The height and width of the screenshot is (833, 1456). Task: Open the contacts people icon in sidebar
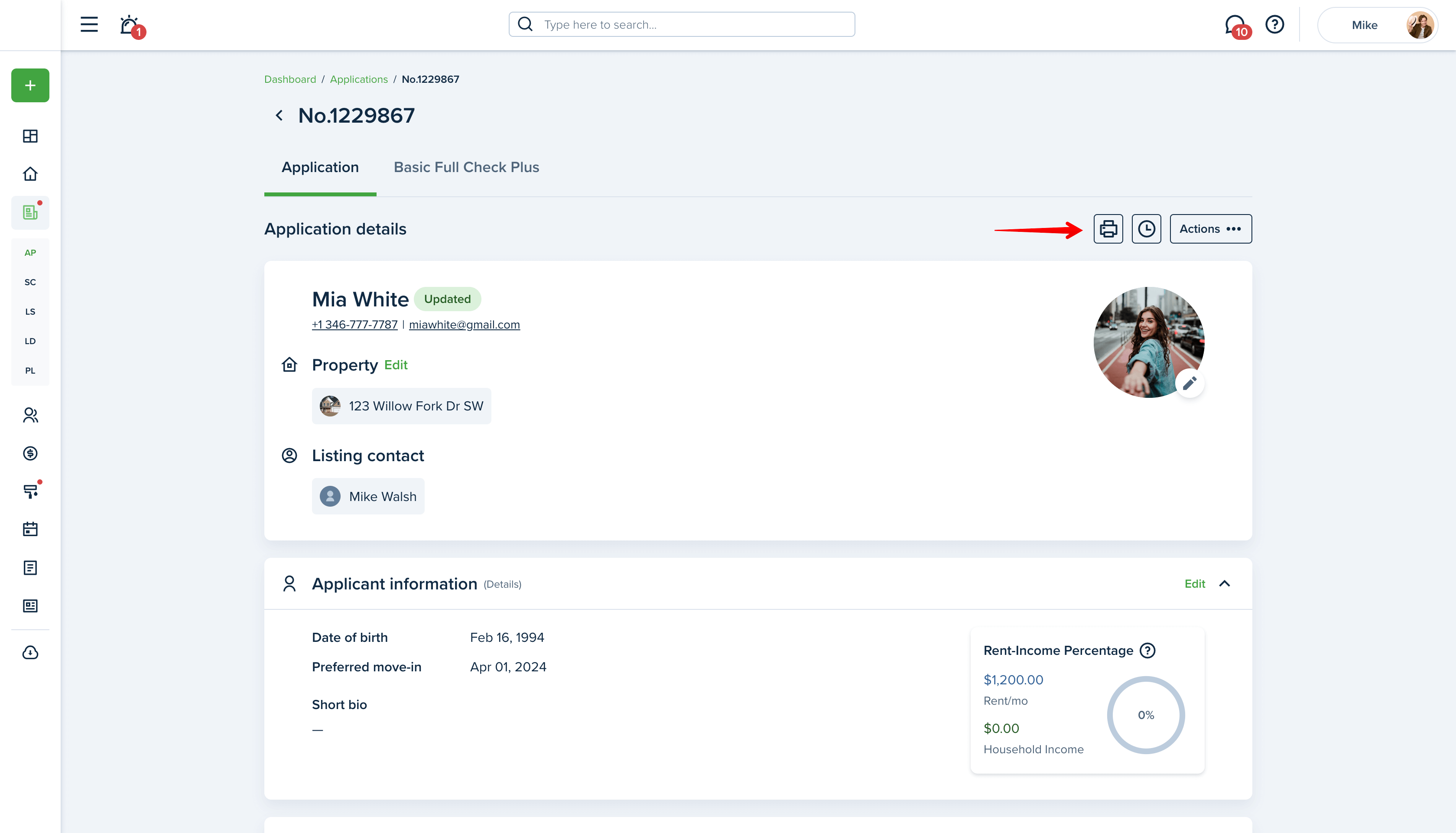pyautogui.click(x=30, y=415)
